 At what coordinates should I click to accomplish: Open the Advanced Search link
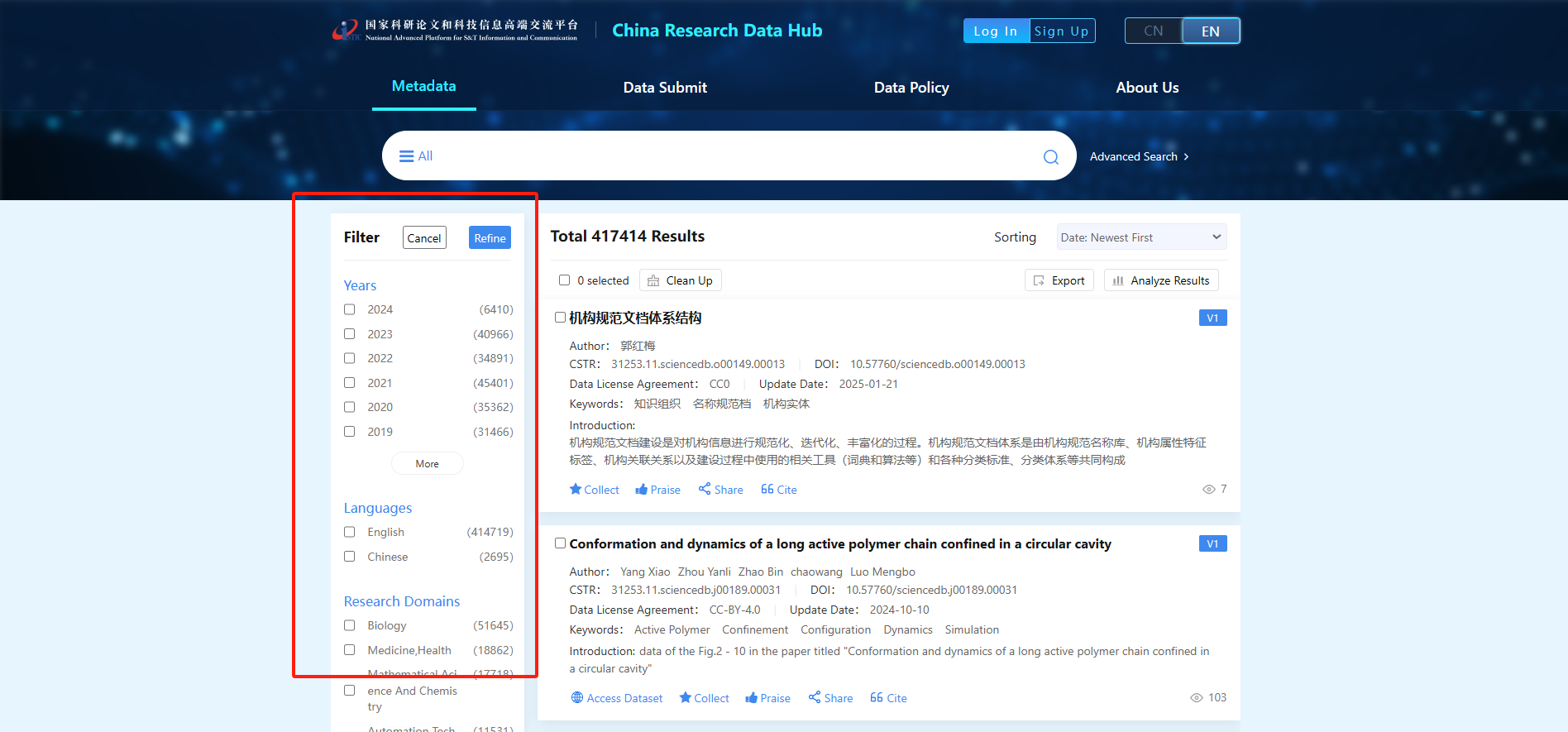click(1139, 157)
